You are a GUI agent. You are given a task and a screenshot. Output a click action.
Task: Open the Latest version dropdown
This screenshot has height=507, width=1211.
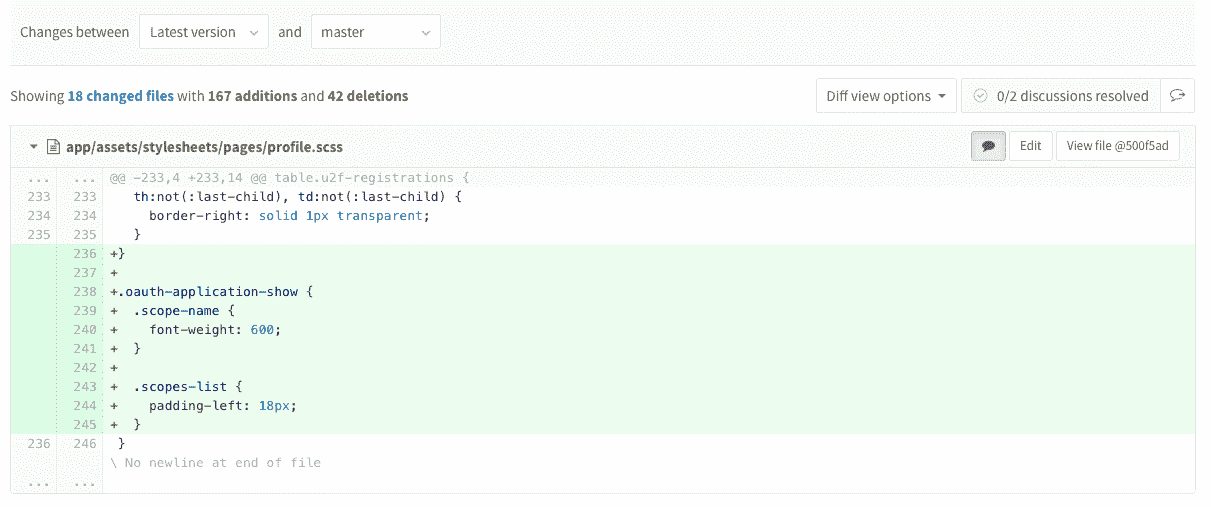pyautogui.click(x=204, y=32)
